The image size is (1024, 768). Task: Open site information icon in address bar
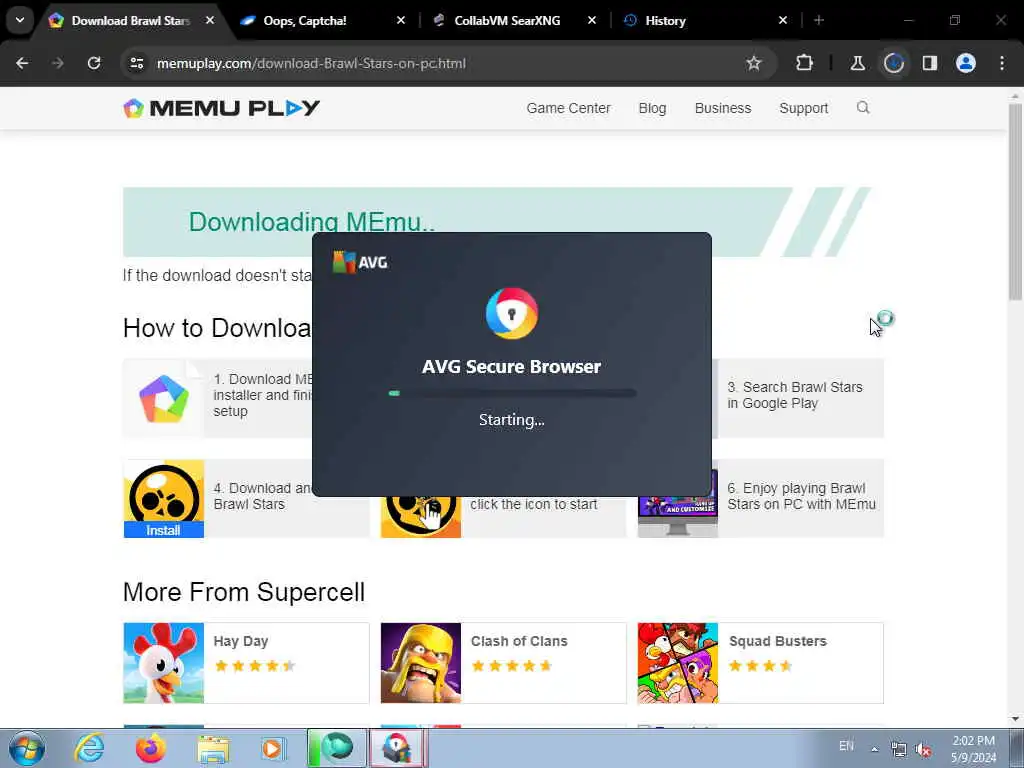pyautogui.click(x=137, y=63)
